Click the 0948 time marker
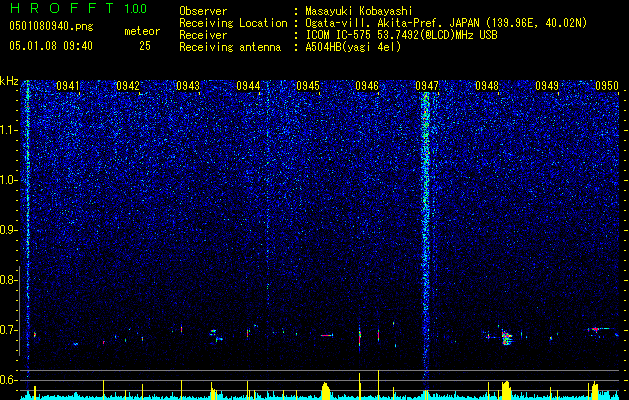 point(487,86)
